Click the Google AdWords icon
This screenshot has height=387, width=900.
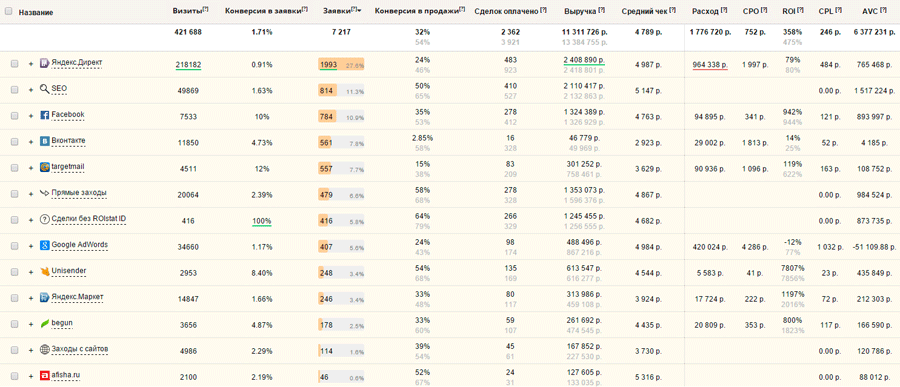click(x=44, y=245)
